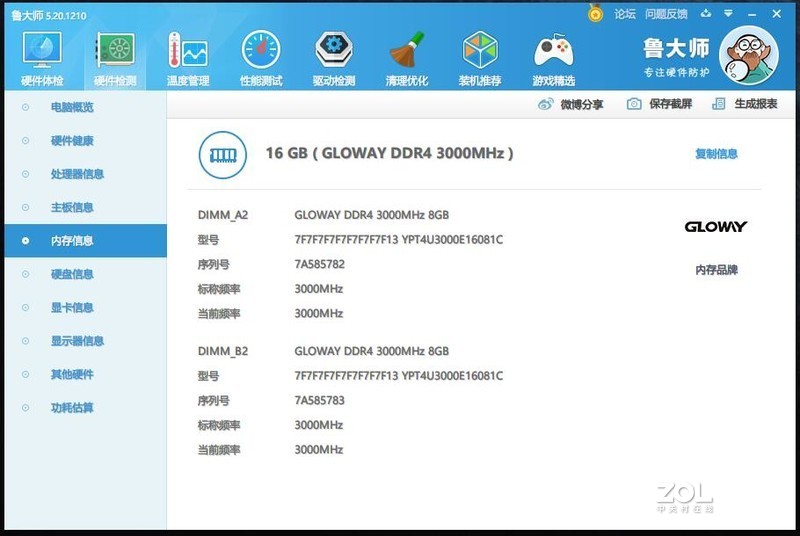Click serial number 7A585782
Screen dimensions: 800x536
tap(319, 264)
